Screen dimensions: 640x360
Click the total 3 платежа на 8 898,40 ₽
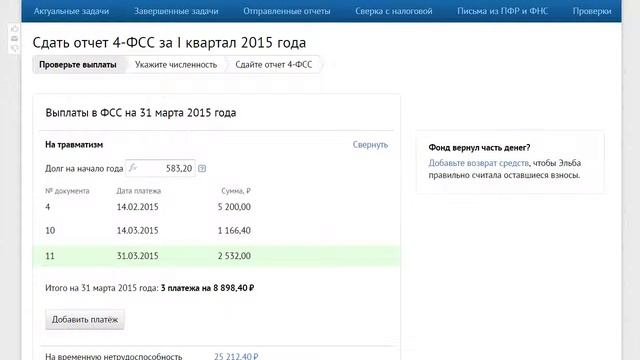[x=207, y=288]
